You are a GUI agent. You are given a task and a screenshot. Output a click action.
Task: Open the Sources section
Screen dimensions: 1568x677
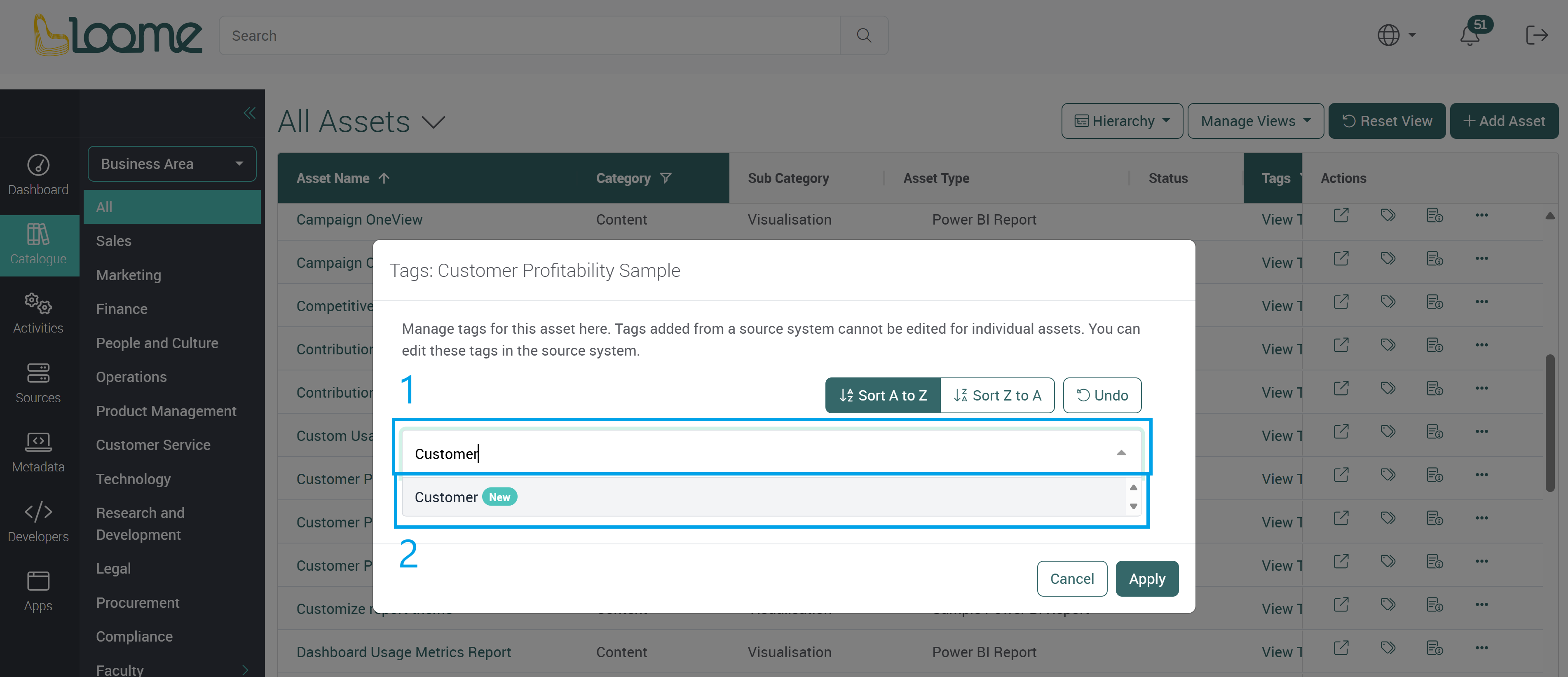(x=38, y=384)
